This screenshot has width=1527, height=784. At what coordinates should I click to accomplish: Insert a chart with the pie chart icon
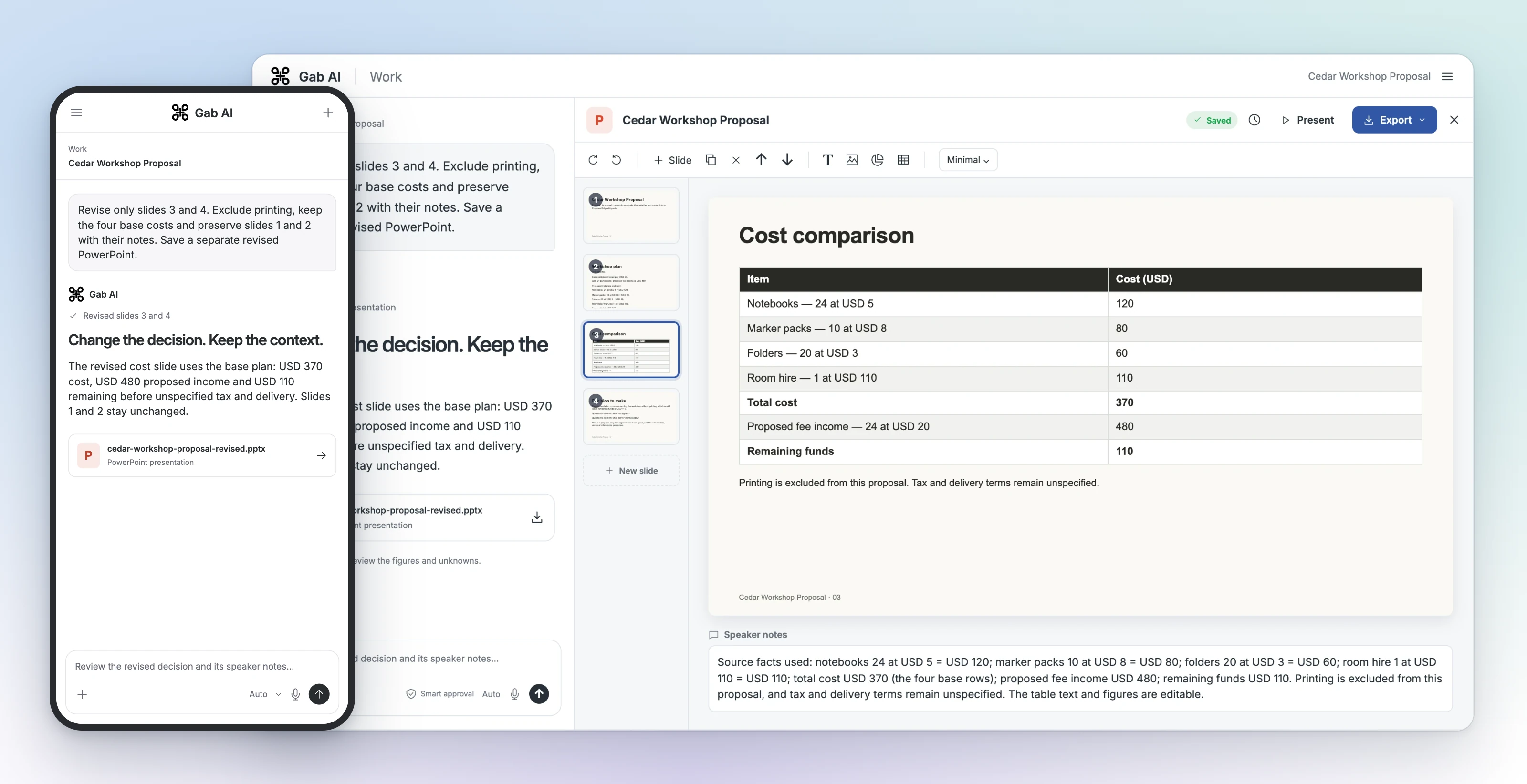878,160
